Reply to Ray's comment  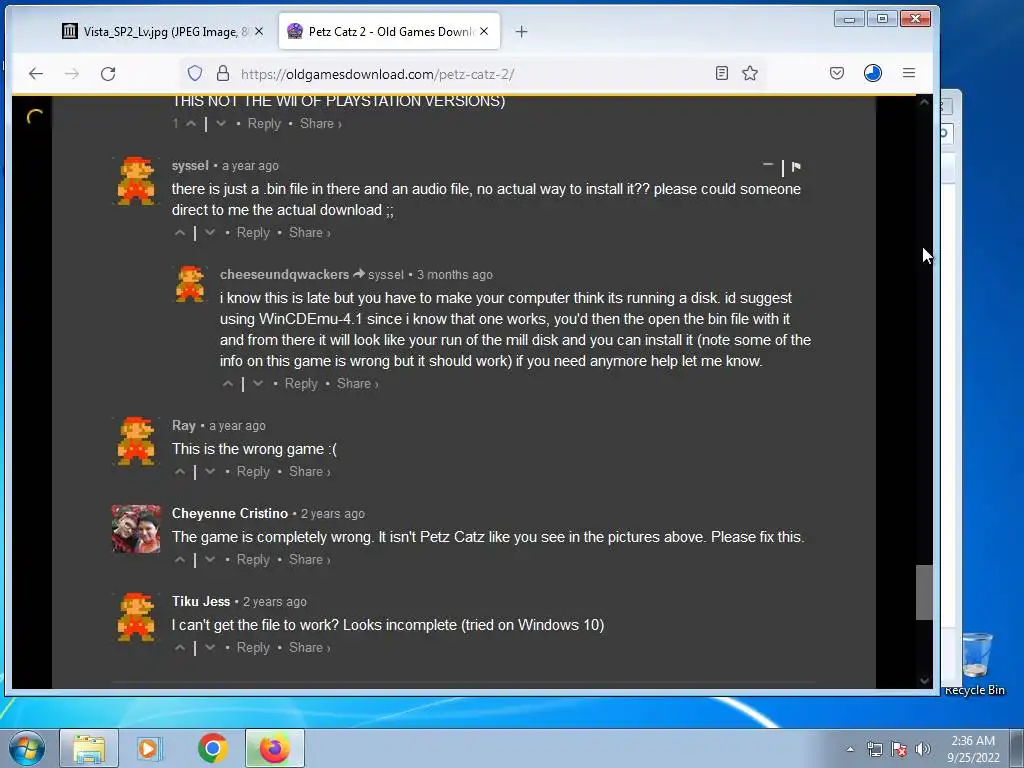point(253,472)
